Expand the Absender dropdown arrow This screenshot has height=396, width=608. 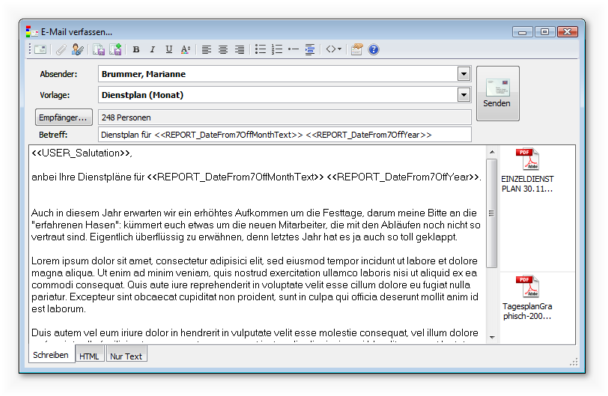pos(463,74)
